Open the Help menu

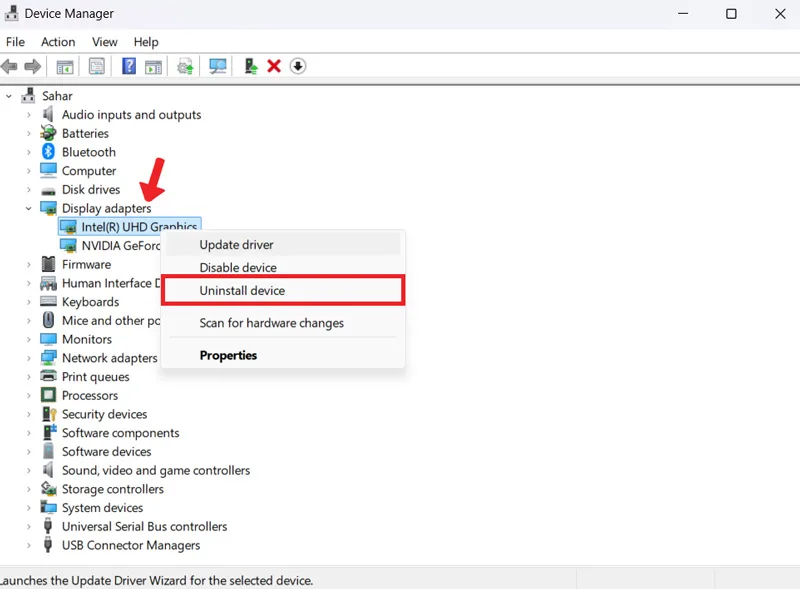(146, 42)
